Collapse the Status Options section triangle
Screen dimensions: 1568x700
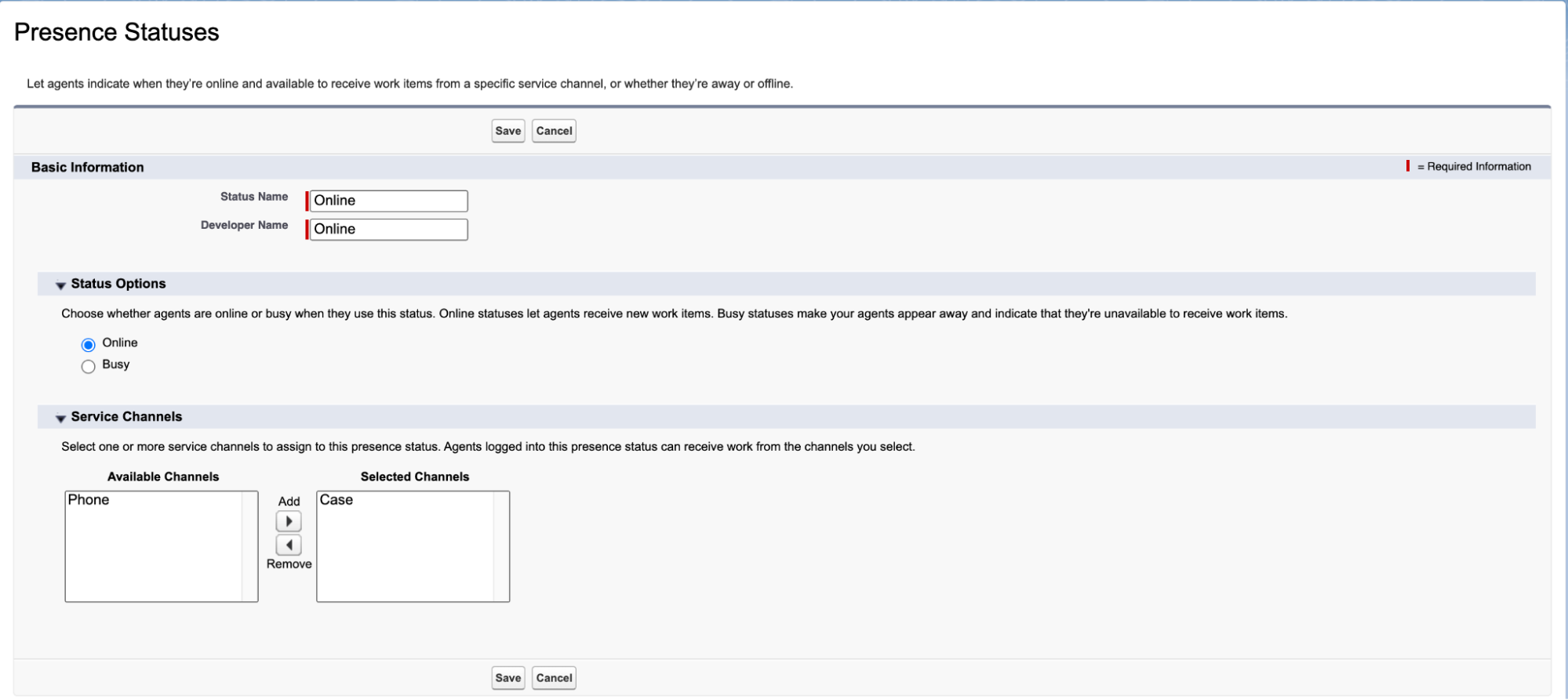pos(60,285)
